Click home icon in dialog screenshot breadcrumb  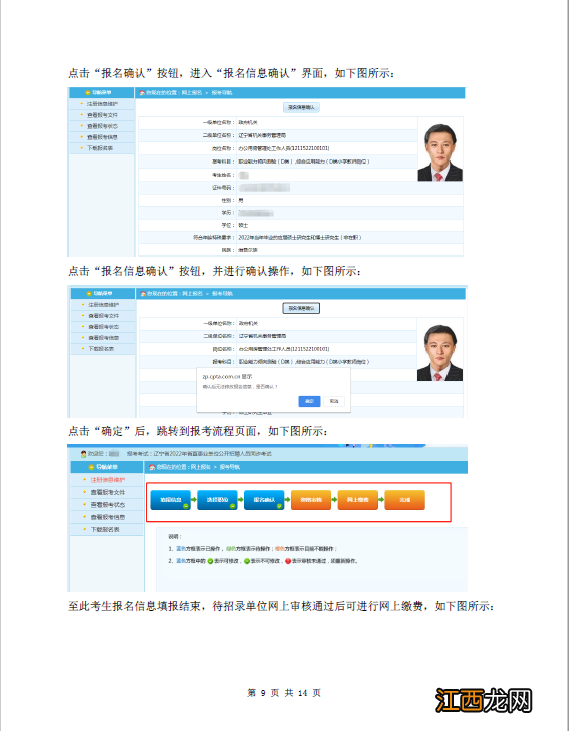pos(143,294)
